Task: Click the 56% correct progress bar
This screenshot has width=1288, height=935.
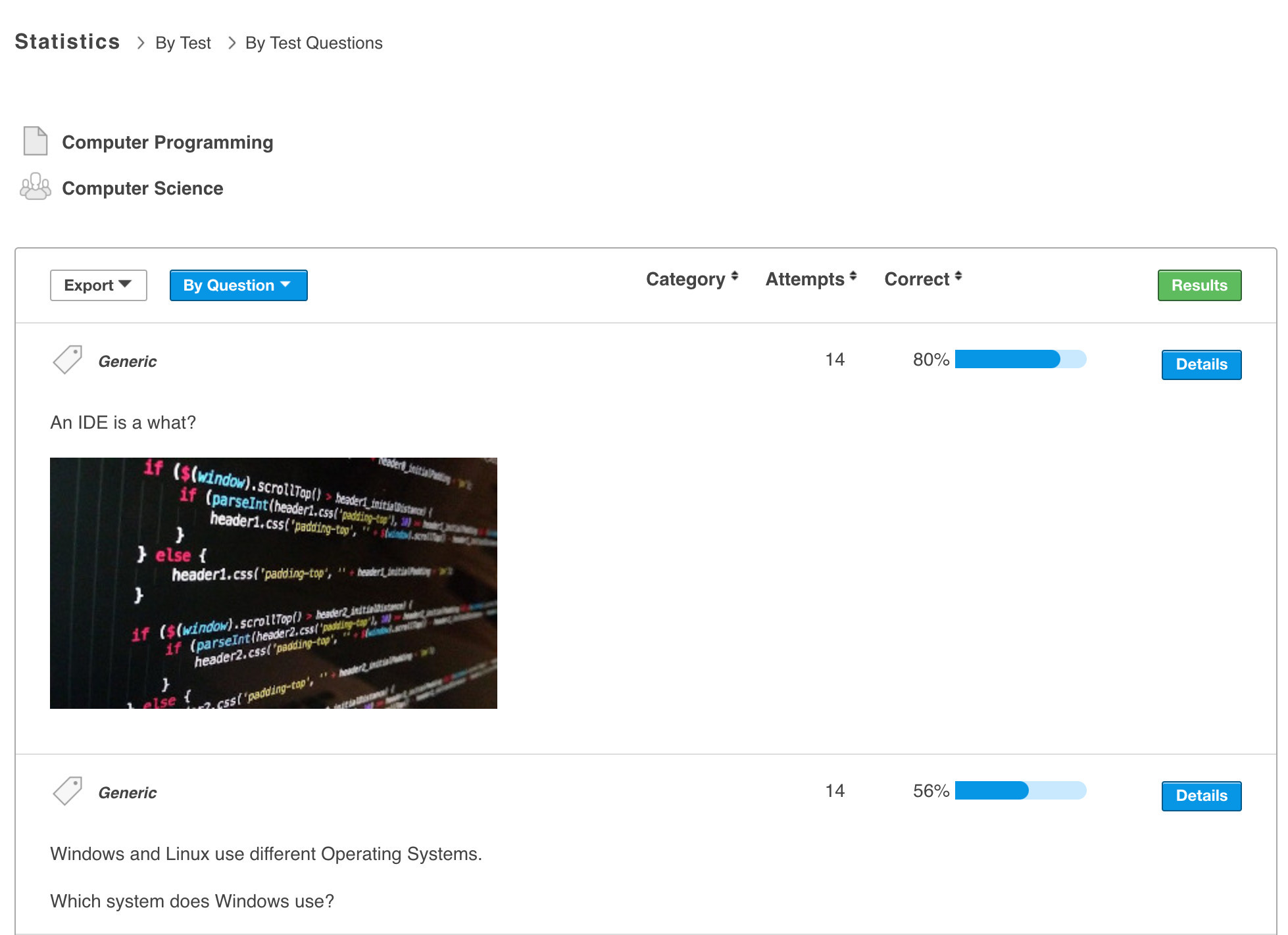Action: (1020, 790)
